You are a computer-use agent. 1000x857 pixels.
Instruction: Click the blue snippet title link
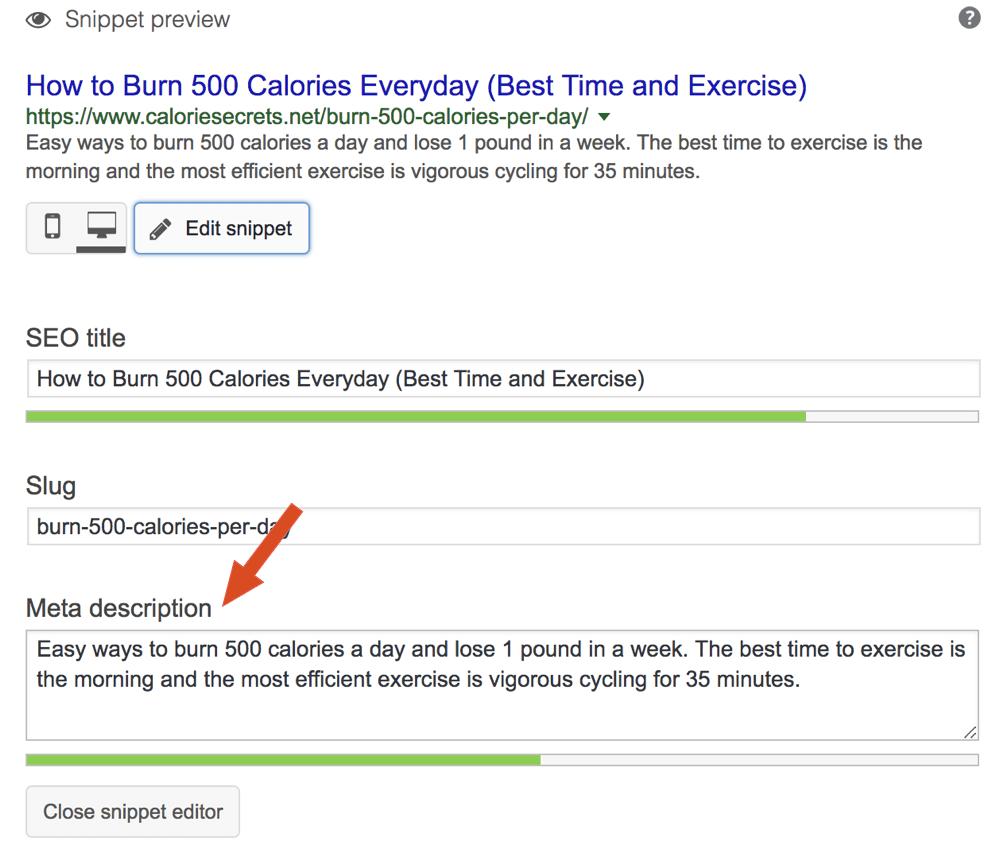[416, 85]
